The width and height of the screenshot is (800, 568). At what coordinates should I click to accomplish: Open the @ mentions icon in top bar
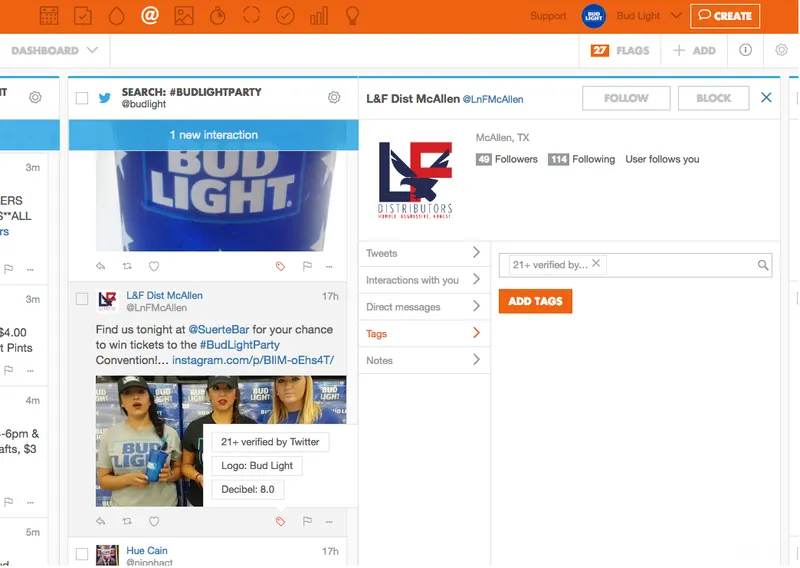[x=150, y=15]
